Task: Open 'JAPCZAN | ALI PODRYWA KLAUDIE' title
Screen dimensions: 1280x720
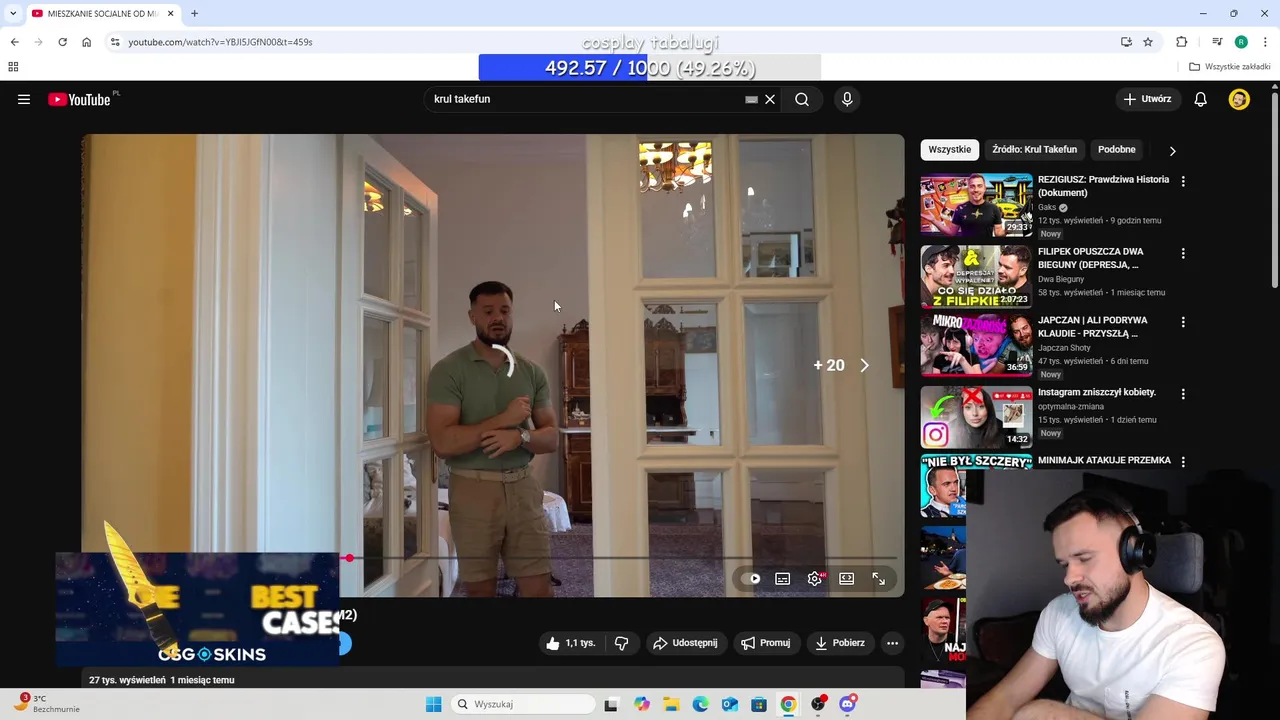Action: point(1093,327)
